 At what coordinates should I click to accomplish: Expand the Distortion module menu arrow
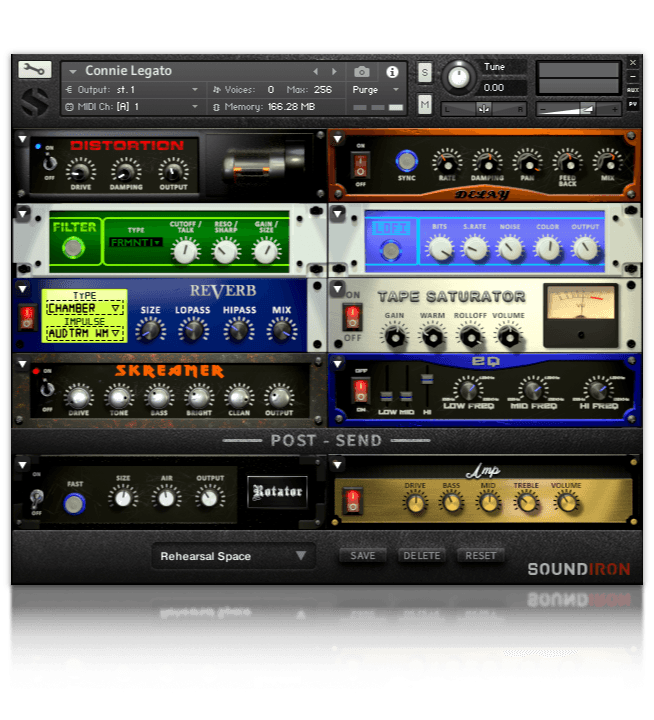tap(22, 138)
